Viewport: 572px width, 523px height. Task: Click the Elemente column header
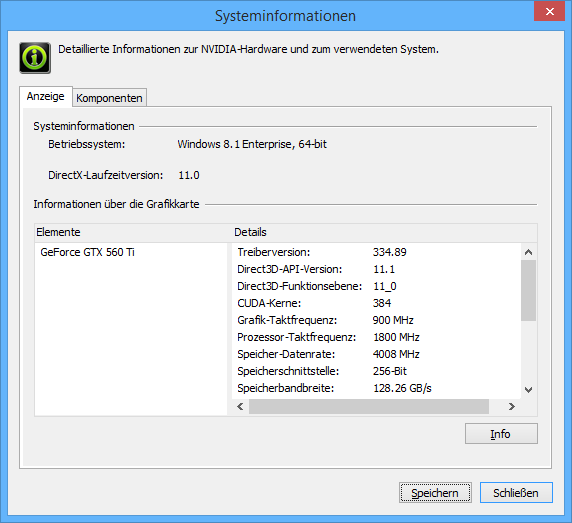[x=133, y=232]
